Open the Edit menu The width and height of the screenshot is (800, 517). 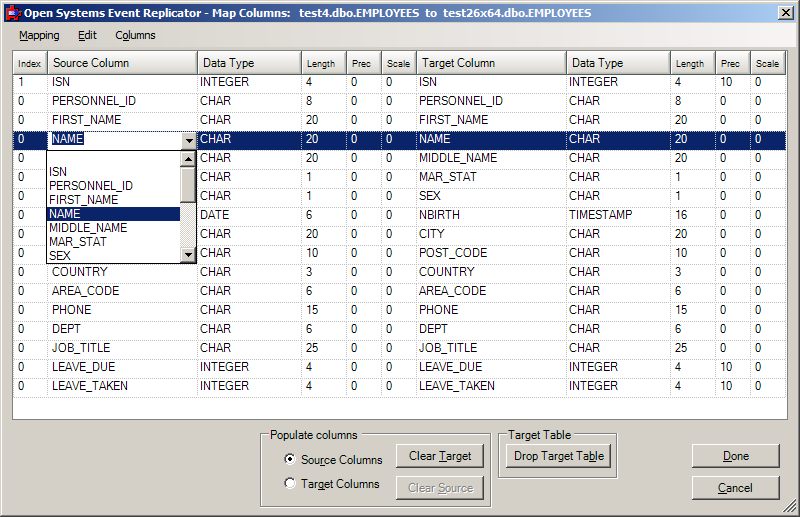tap(87, 35)
